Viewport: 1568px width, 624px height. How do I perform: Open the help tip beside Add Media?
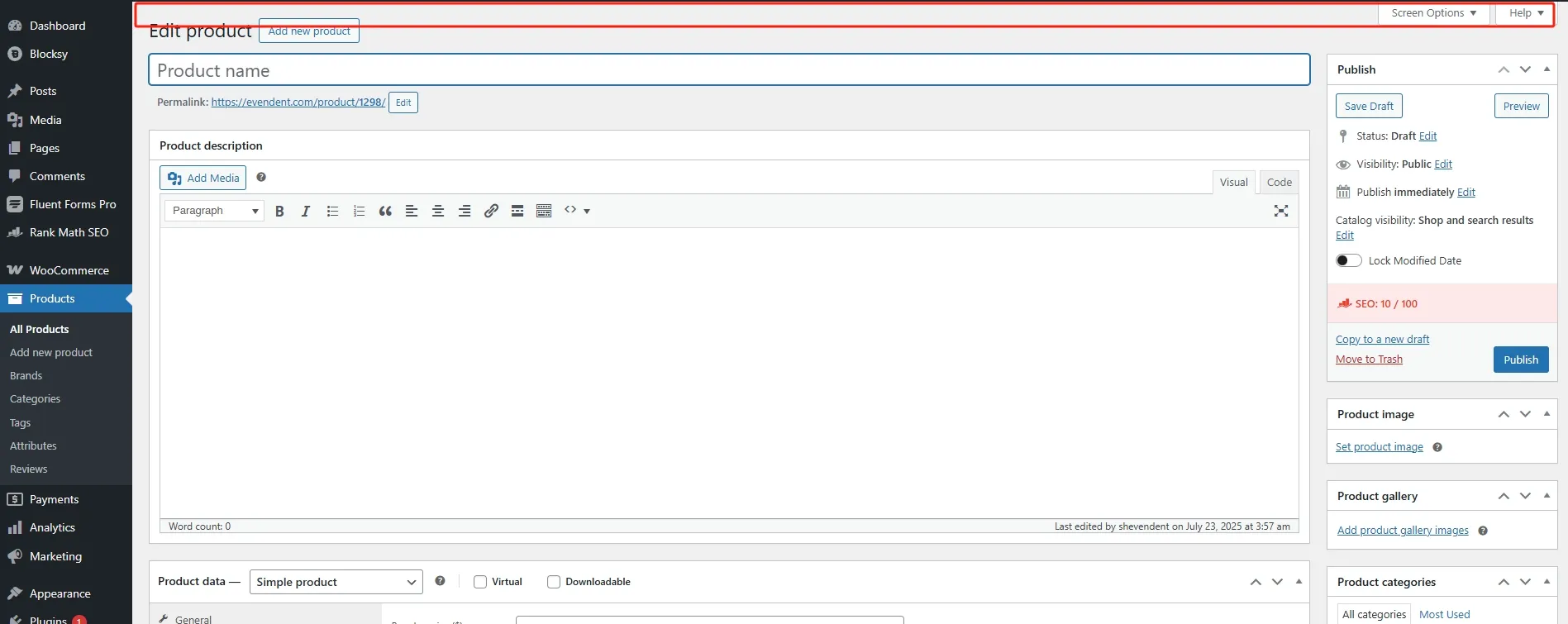(x=261, y=177)
